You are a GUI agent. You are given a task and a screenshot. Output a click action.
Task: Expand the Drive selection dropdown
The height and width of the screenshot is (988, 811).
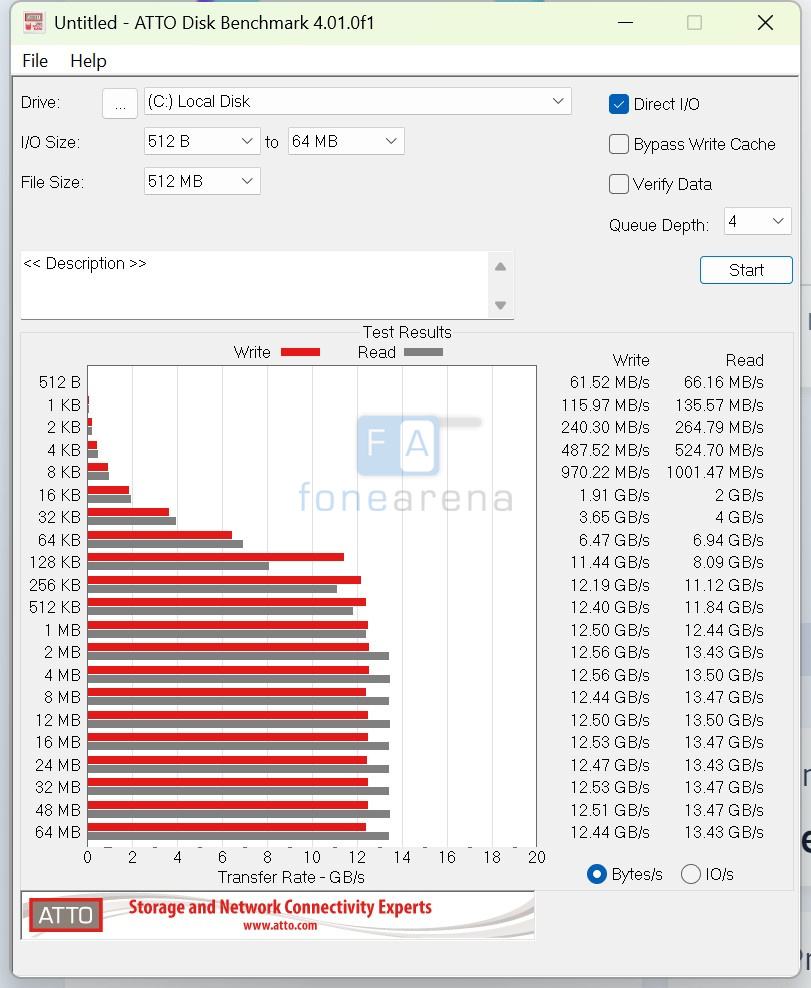point(558,101)
